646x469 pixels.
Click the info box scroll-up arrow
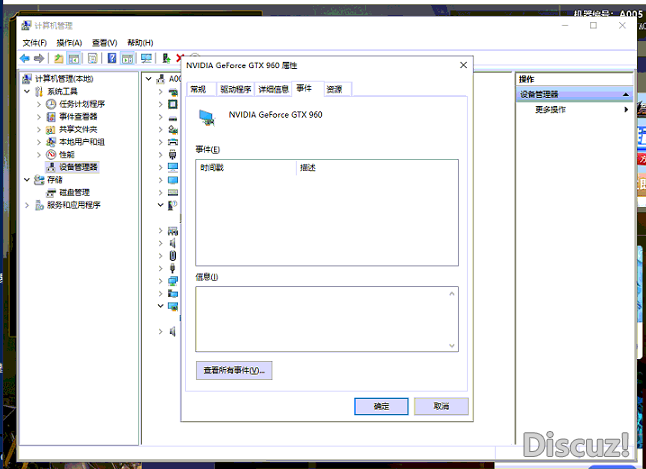452,293
